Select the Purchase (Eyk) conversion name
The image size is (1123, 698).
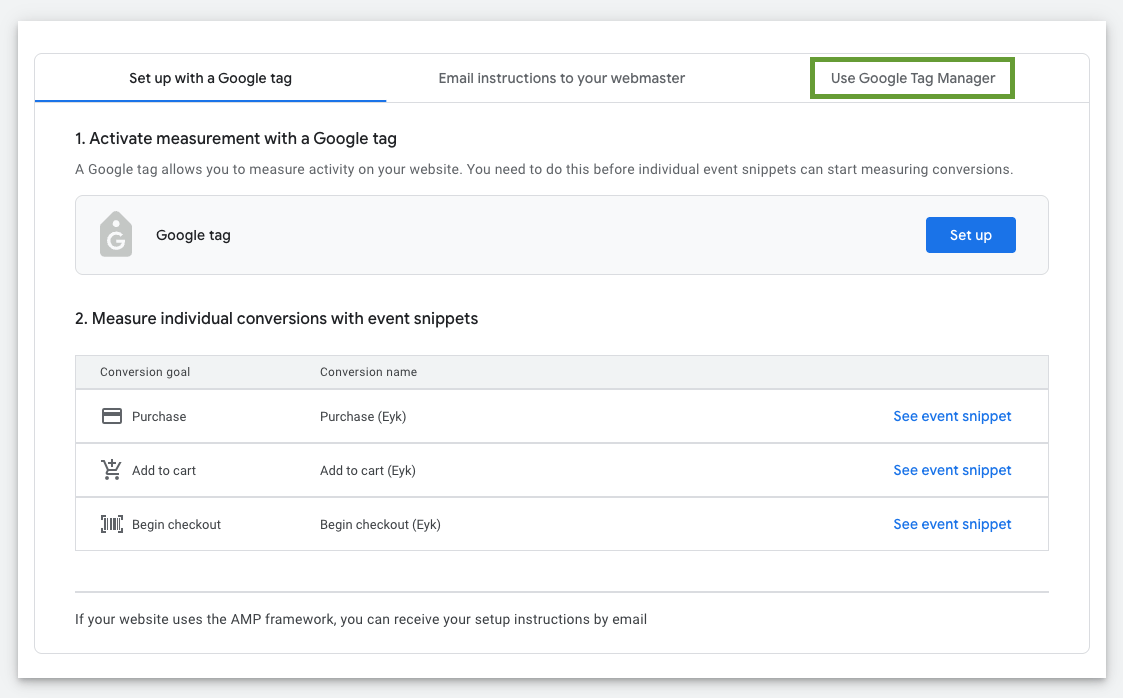click(x=362, y=417)
